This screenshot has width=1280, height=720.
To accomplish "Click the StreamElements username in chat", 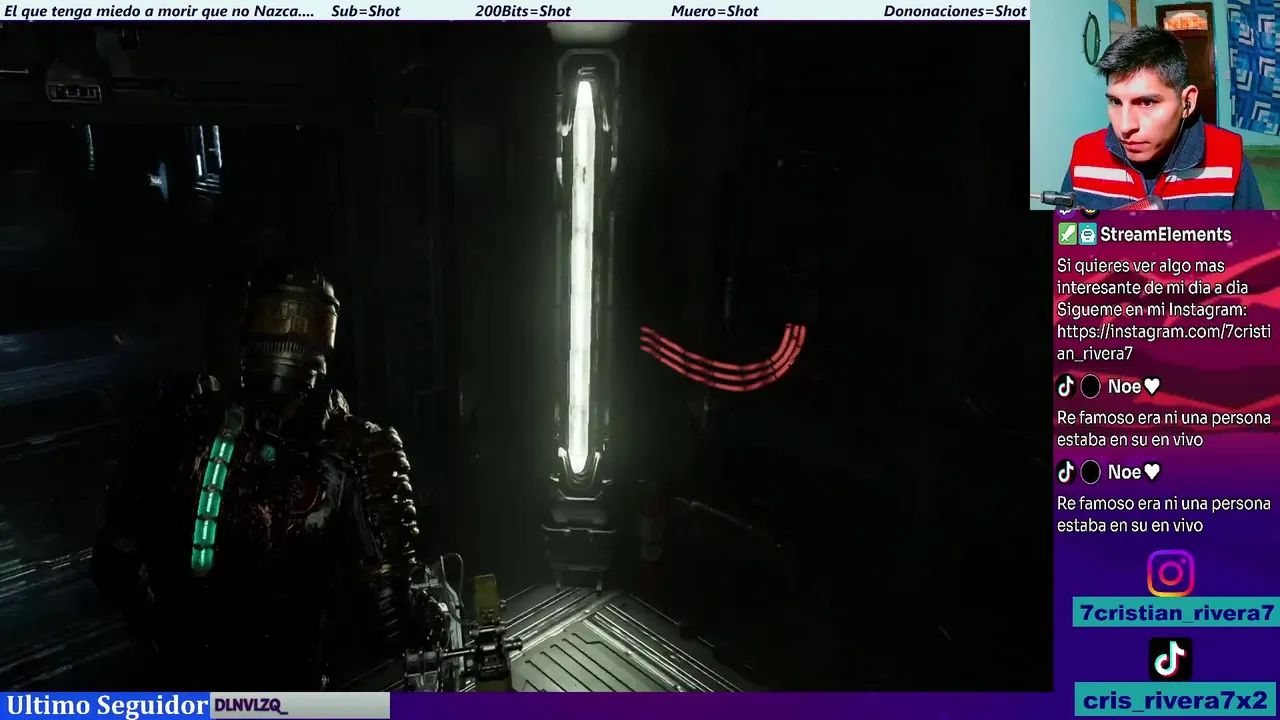I will point(1165,235).
